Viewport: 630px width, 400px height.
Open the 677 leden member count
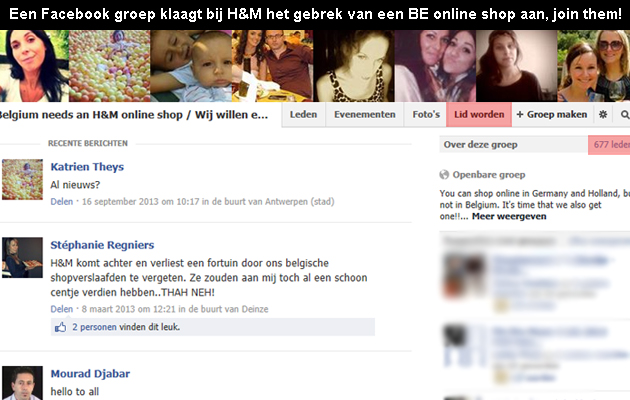[609, 145]
